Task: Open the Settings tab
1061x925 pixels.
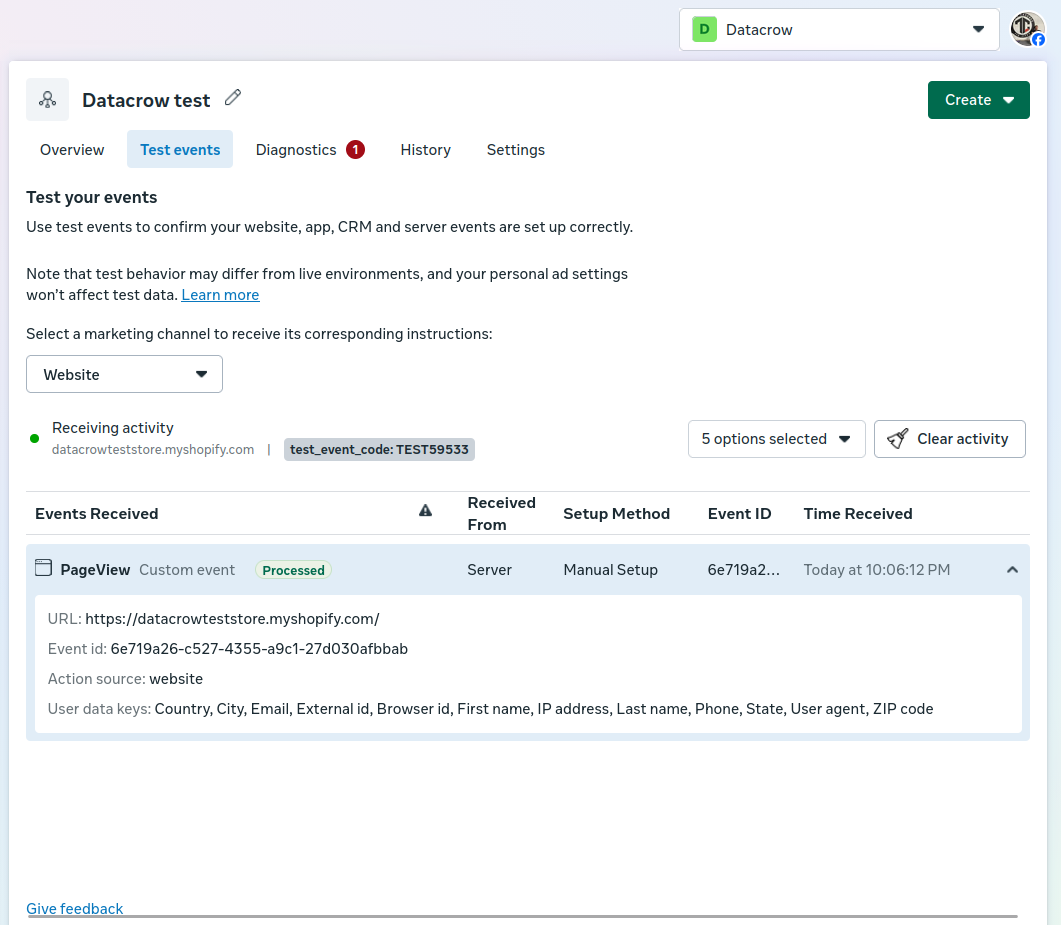Action: pyautogui.click(x=516, y=150)
